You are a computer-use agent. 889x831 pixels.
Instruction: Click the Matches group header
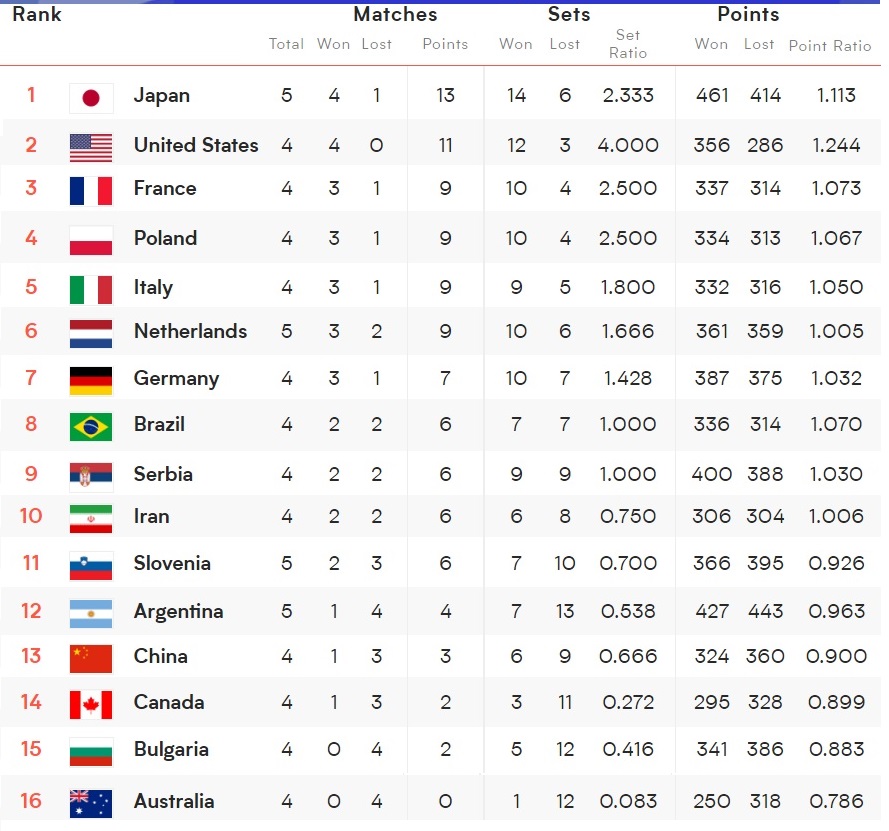(395, 14)
